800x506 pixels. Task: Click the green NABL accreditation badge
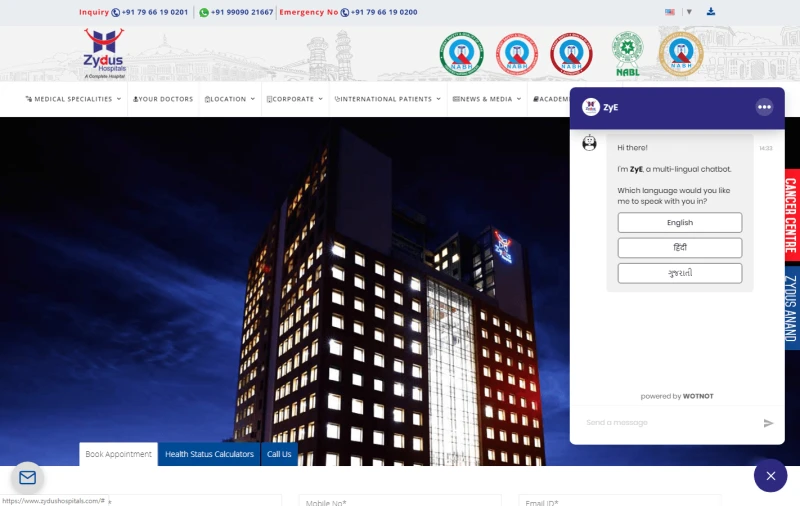[x=627, y=53]
